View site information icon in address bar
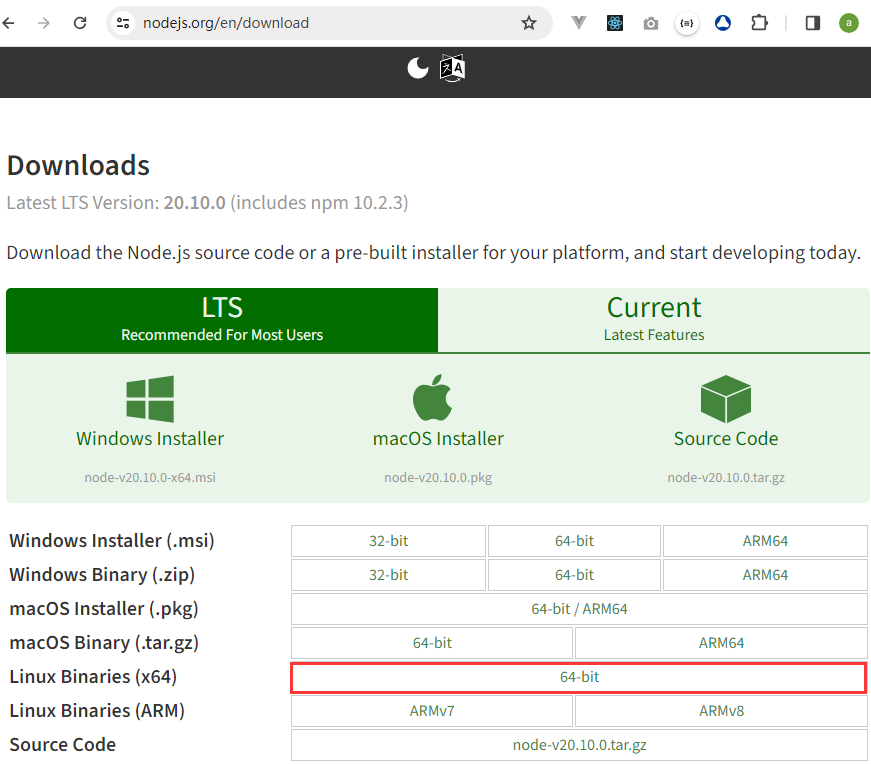Screen dimensions: 871x764 coord(123,23)
